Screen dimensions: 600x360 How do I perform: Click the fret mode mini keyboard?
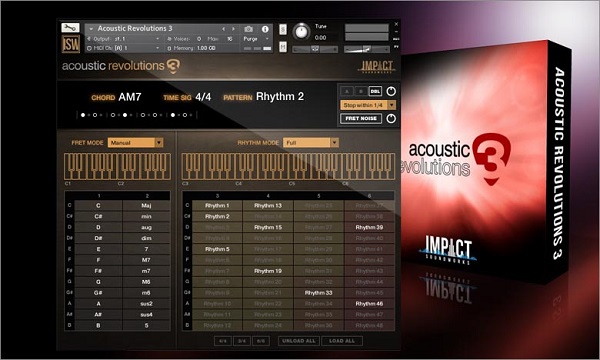click(117, 166)
